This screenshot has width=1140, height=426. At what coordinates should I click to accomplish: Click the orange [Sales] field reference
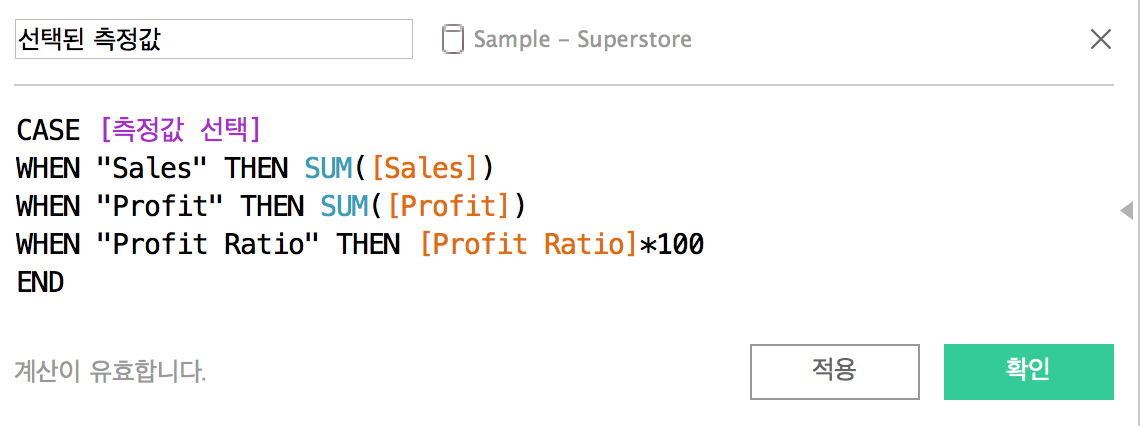click(x=424, y=169)
